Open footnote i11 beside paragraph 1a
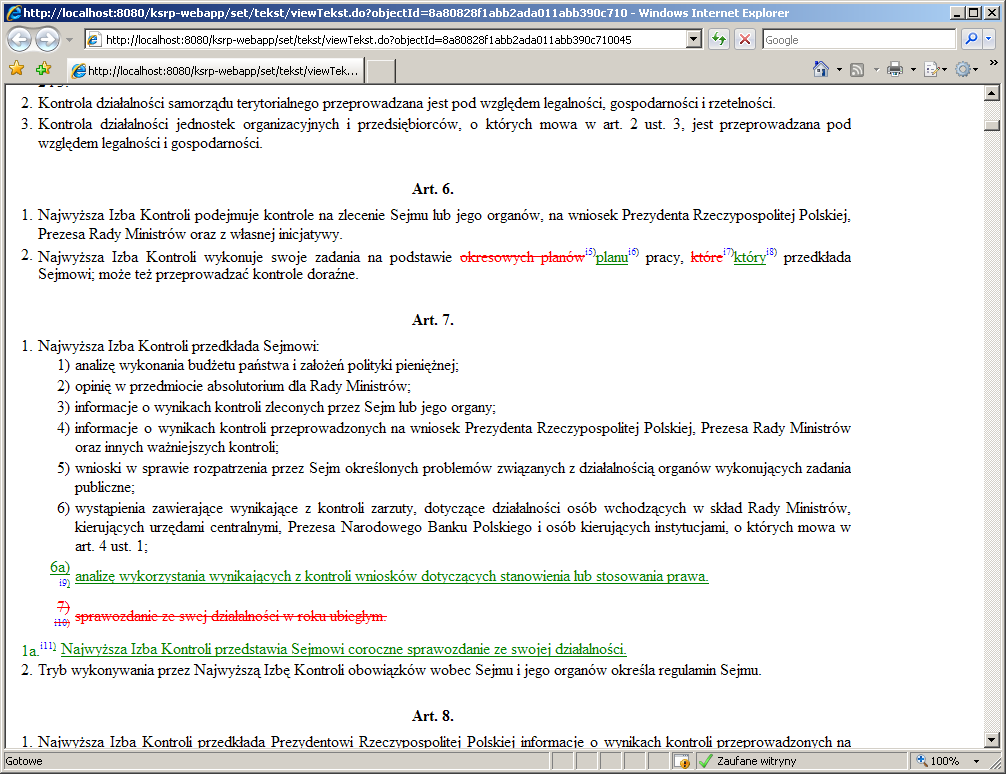The width and height of the screenshot is (1006, 774). coord(48,645)
